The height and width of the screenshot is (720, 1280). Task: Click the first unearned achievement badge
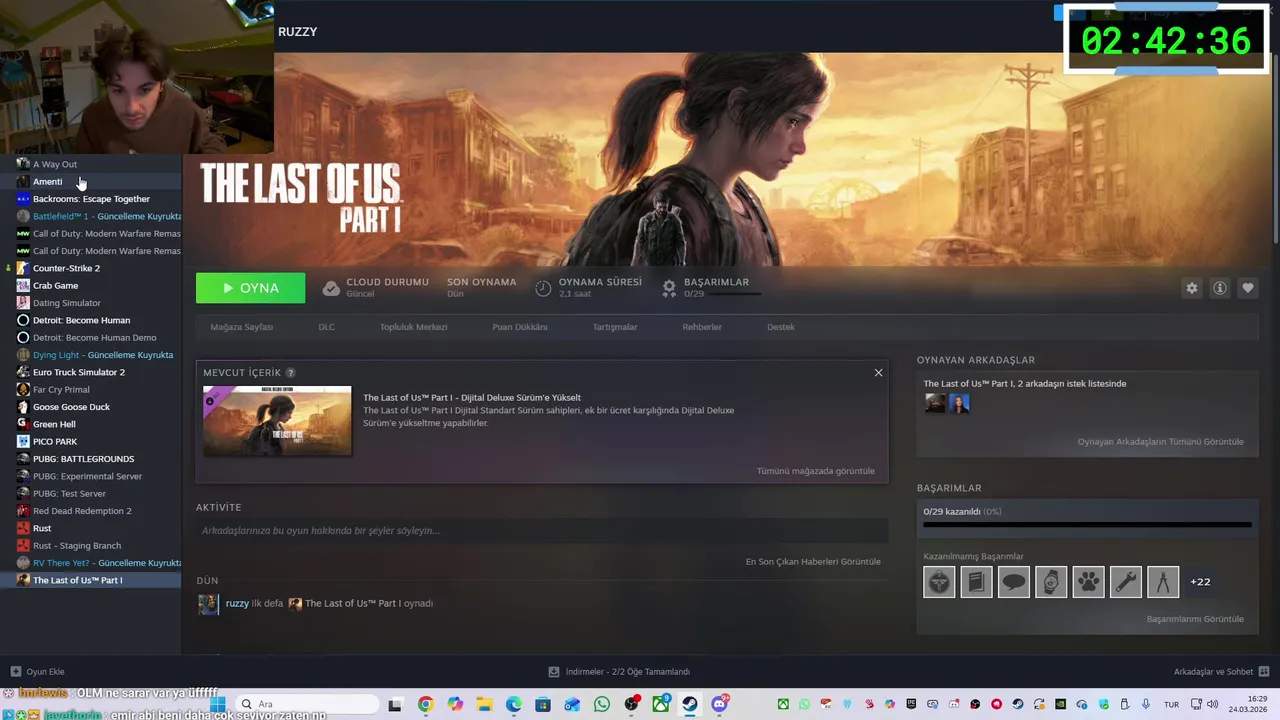click(939, 581)
